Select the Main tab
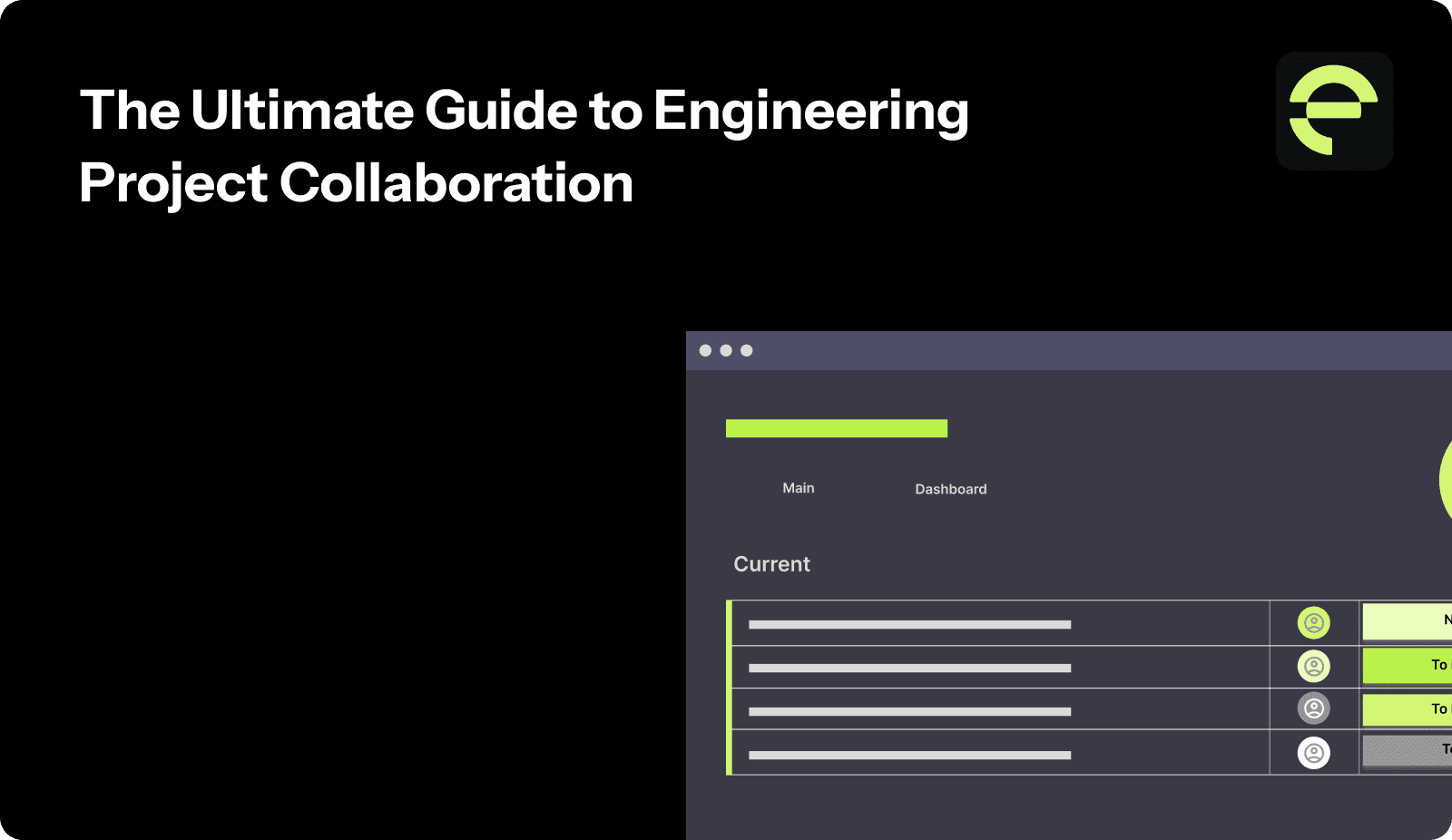 (799, 488)
